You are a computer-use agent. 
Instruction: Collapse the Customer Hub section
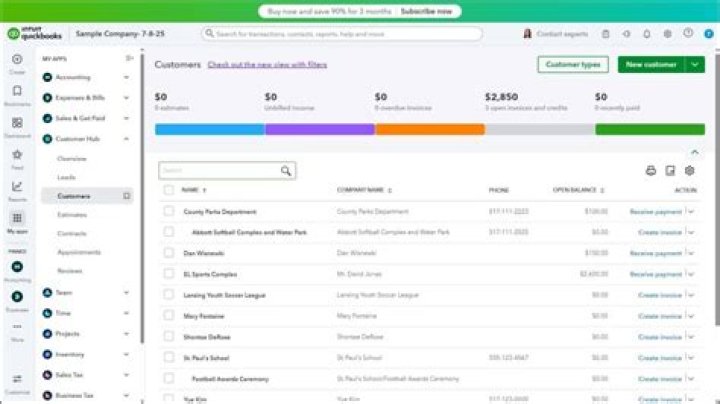coord(126,139)
